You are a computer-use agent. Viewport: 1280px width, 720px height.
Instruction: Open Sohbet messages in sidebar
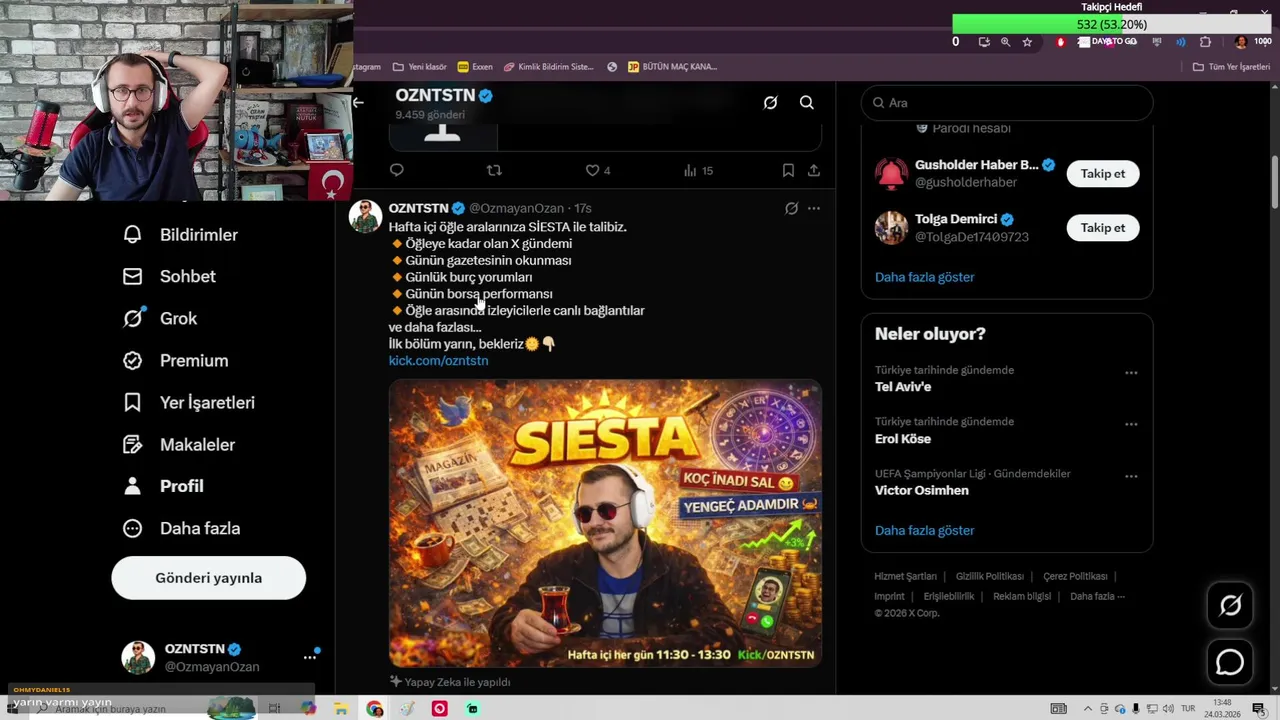pos(168,277)
